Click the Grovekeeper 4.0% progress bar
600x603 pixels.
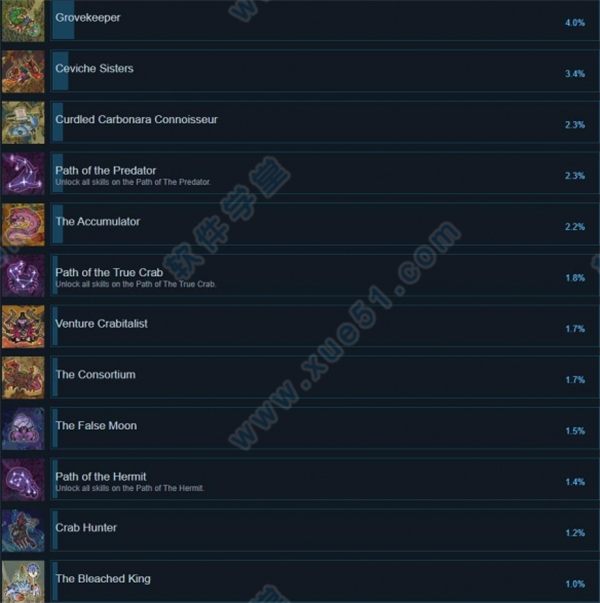pos(63,19)
